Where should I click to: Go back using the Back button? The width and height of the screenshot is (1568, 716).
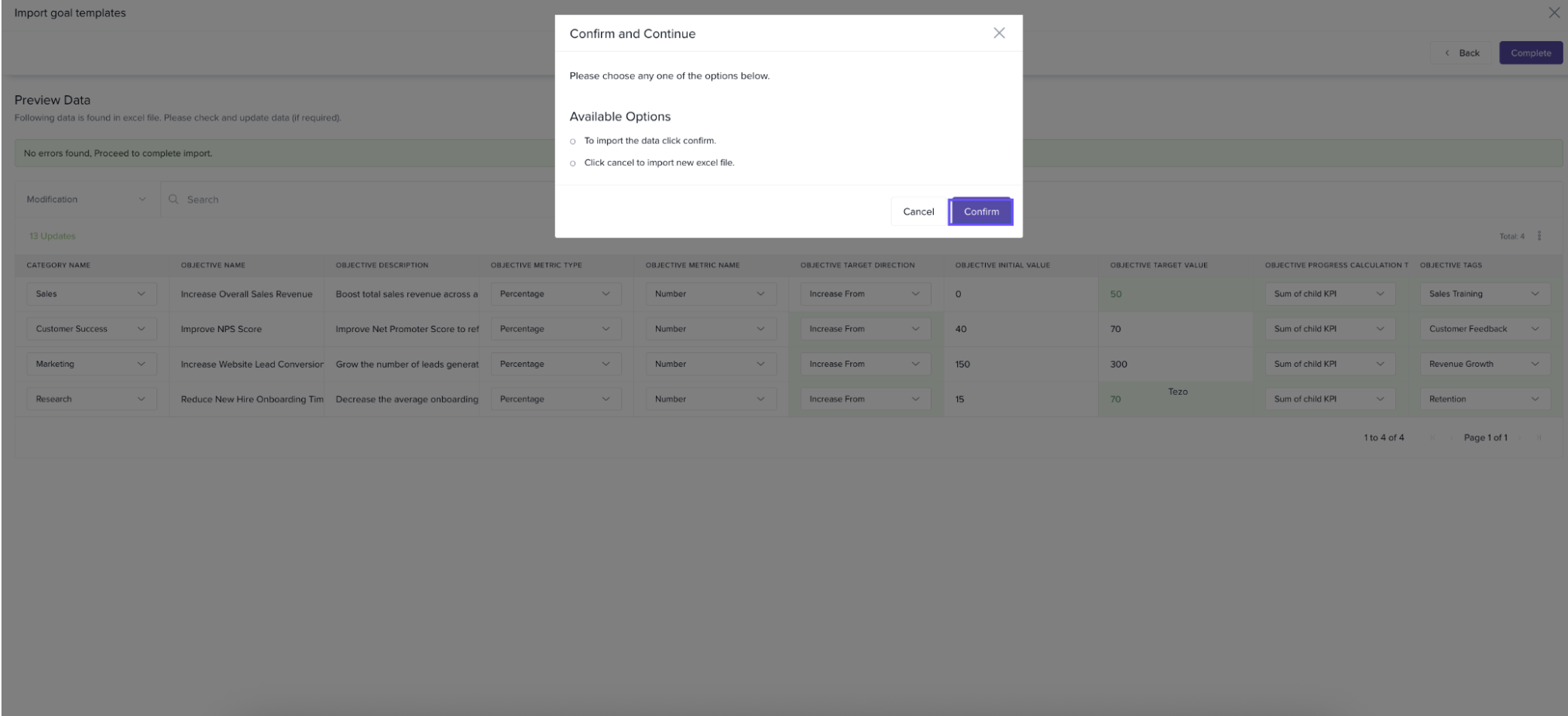coord(1462,53)
